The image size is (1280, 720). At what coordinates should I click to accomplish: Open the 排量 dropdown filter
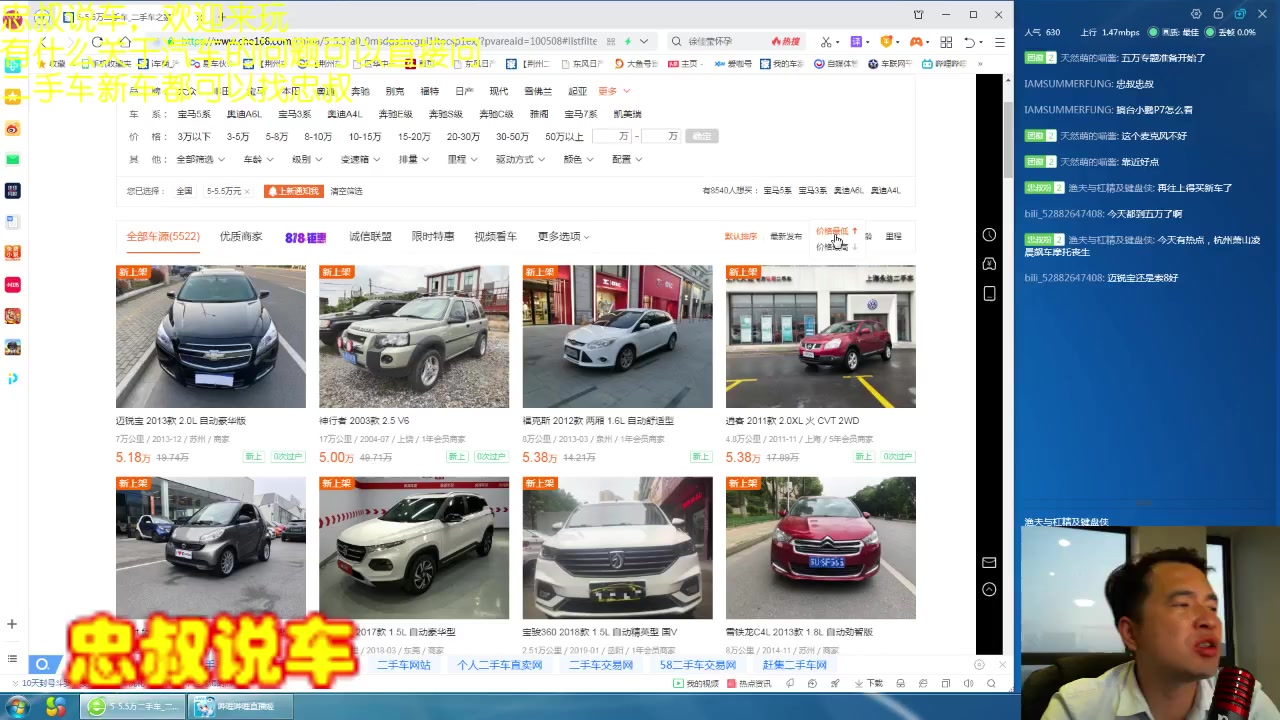tap(413, 159)
